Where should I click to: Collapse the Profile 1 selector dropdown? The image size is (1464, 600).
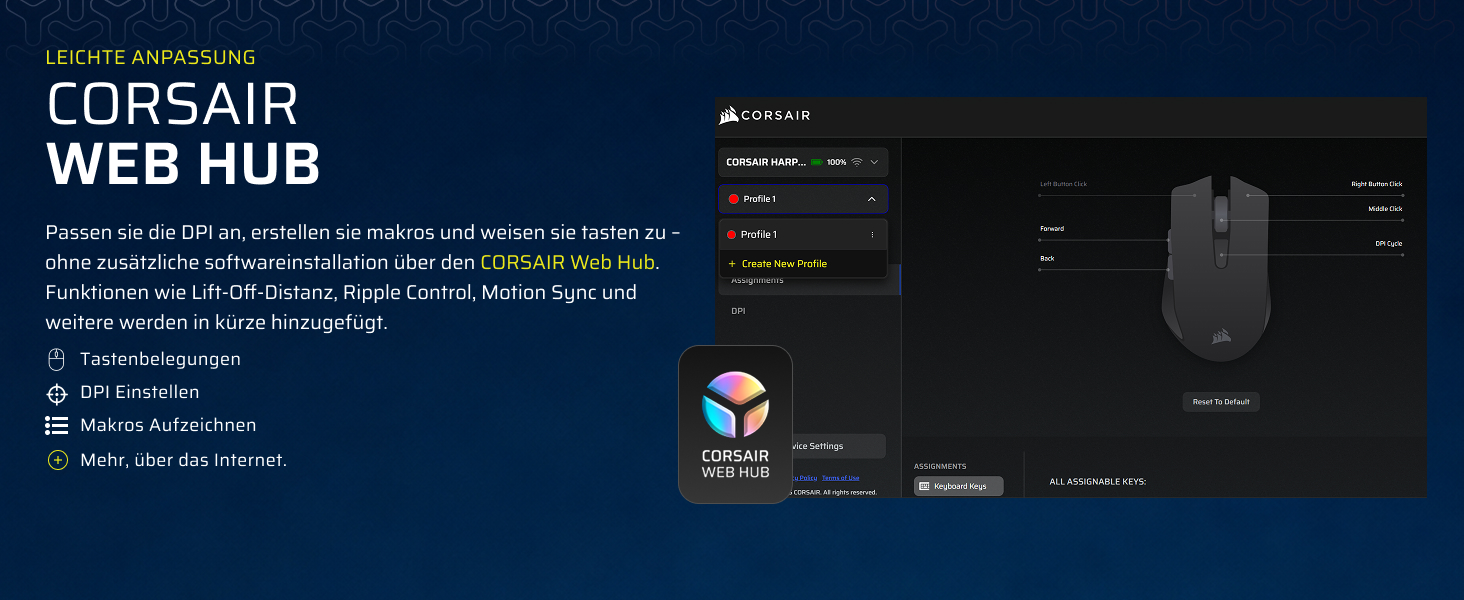[x=871, y=199]
